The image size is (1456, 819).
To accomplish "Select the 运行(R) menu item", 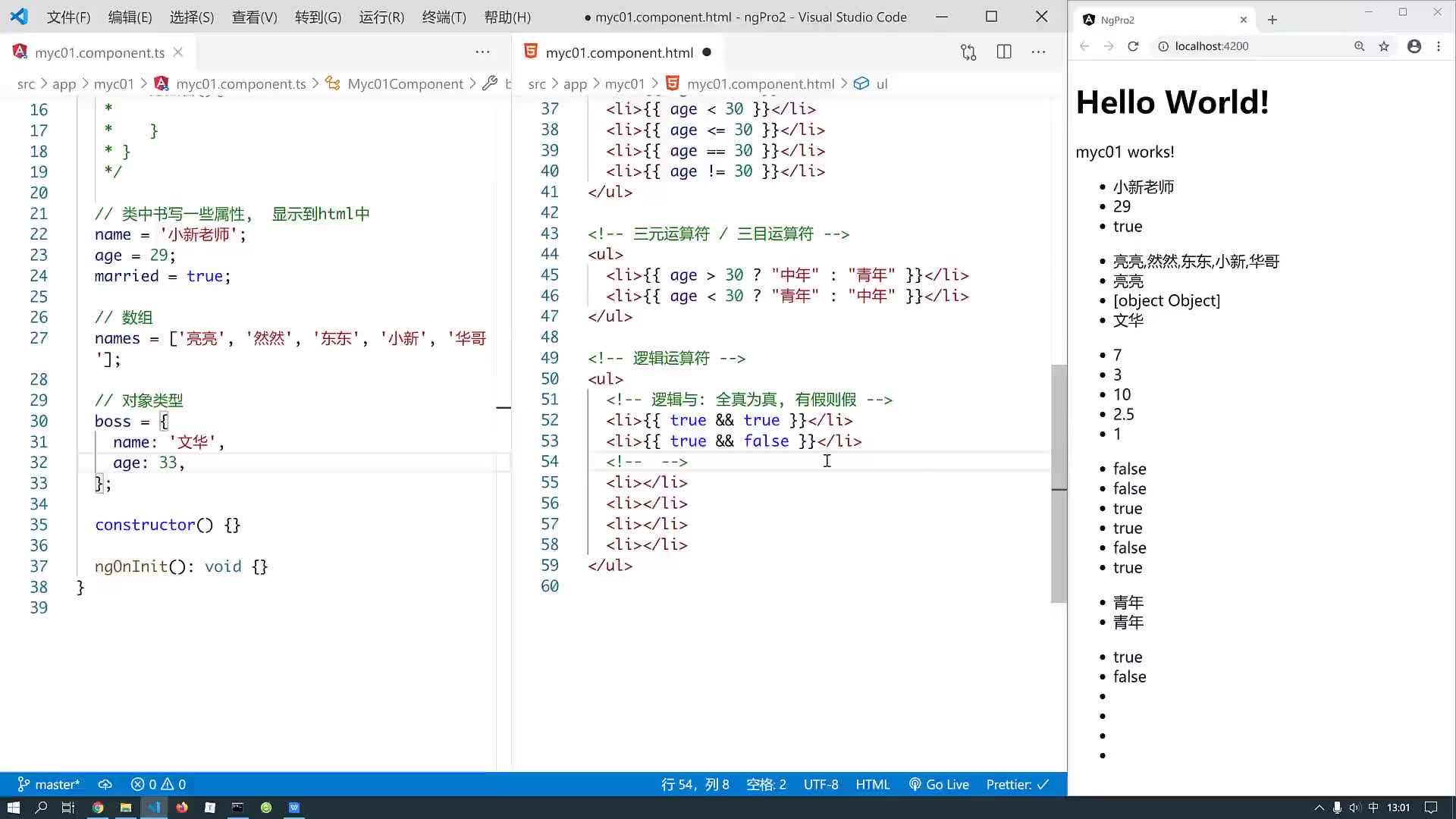I will 382,17.
